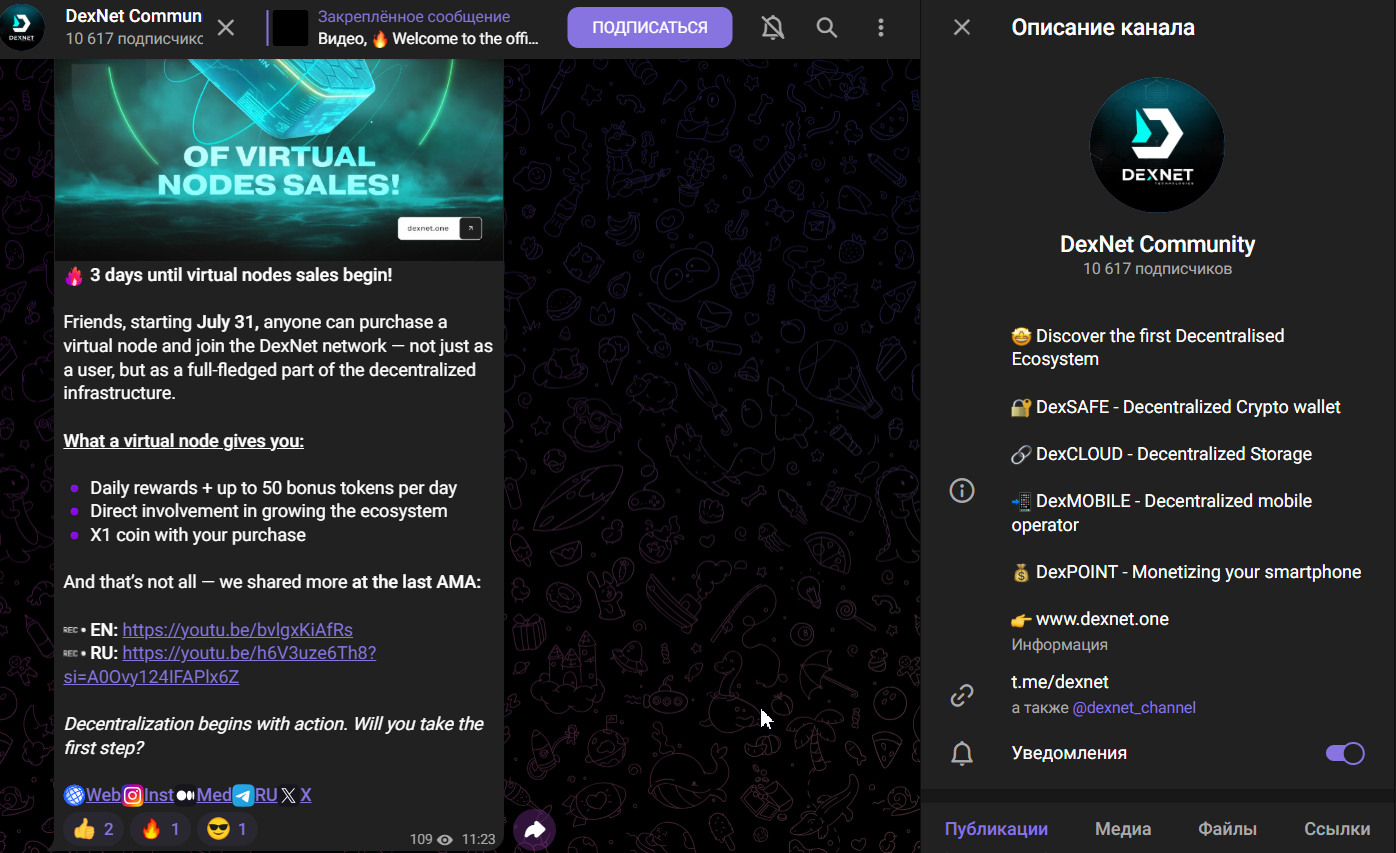Click the 109 views counter
Viewport: 1396px width, 853px height.
coord(431,839)
